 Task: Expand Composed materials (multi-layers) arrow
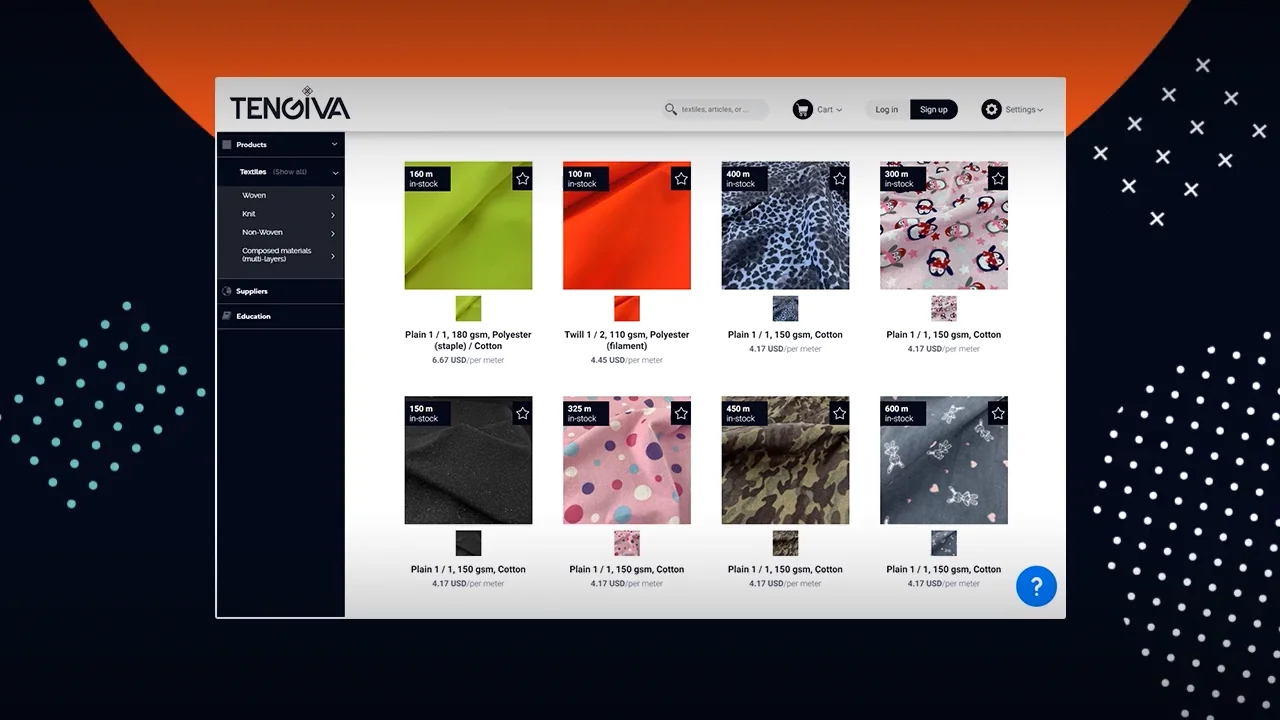[333, 256]
